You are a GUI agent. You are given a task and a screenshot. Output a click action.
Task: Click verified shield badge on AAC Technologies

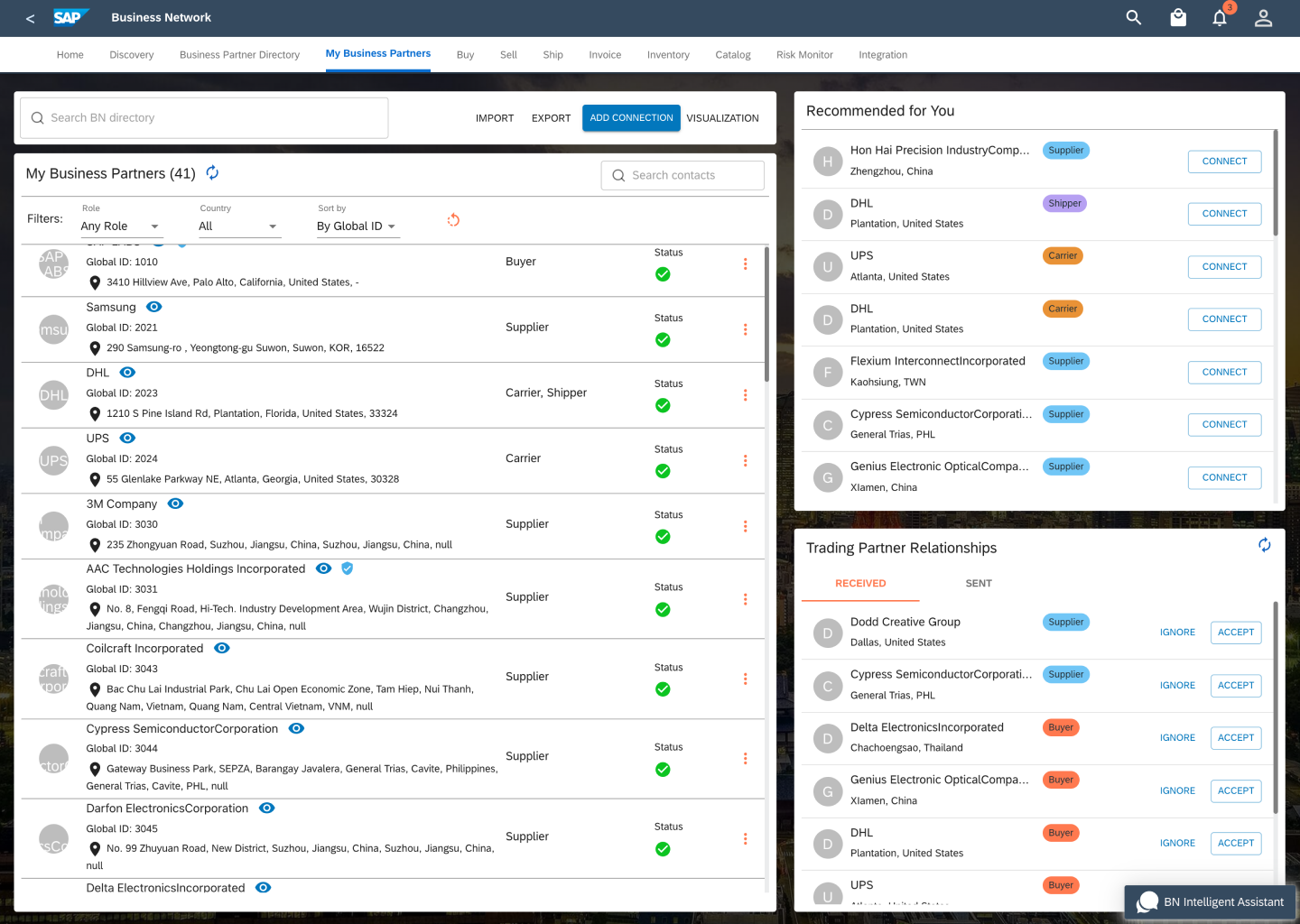coord(348,568)
